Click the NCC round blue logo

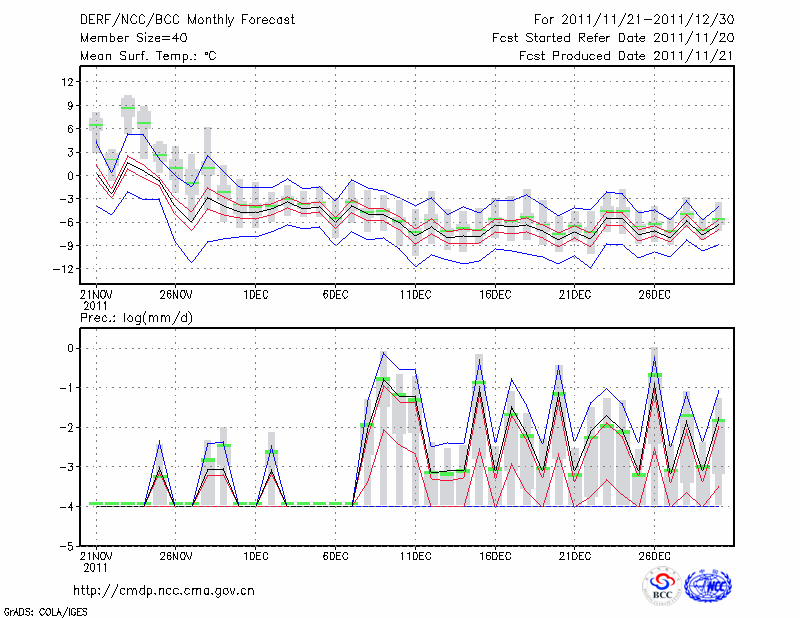pos(707,587)
